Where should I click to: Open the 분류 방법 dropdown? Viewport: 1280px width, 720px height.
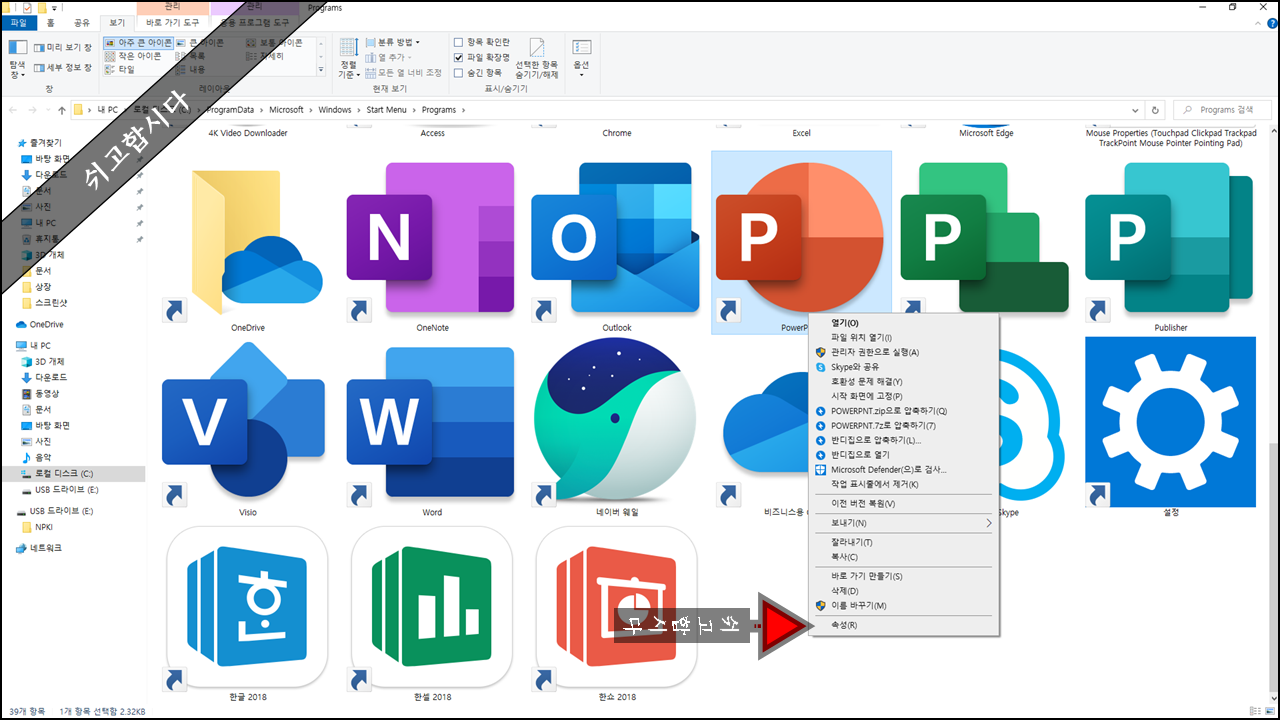coord(393,42)
